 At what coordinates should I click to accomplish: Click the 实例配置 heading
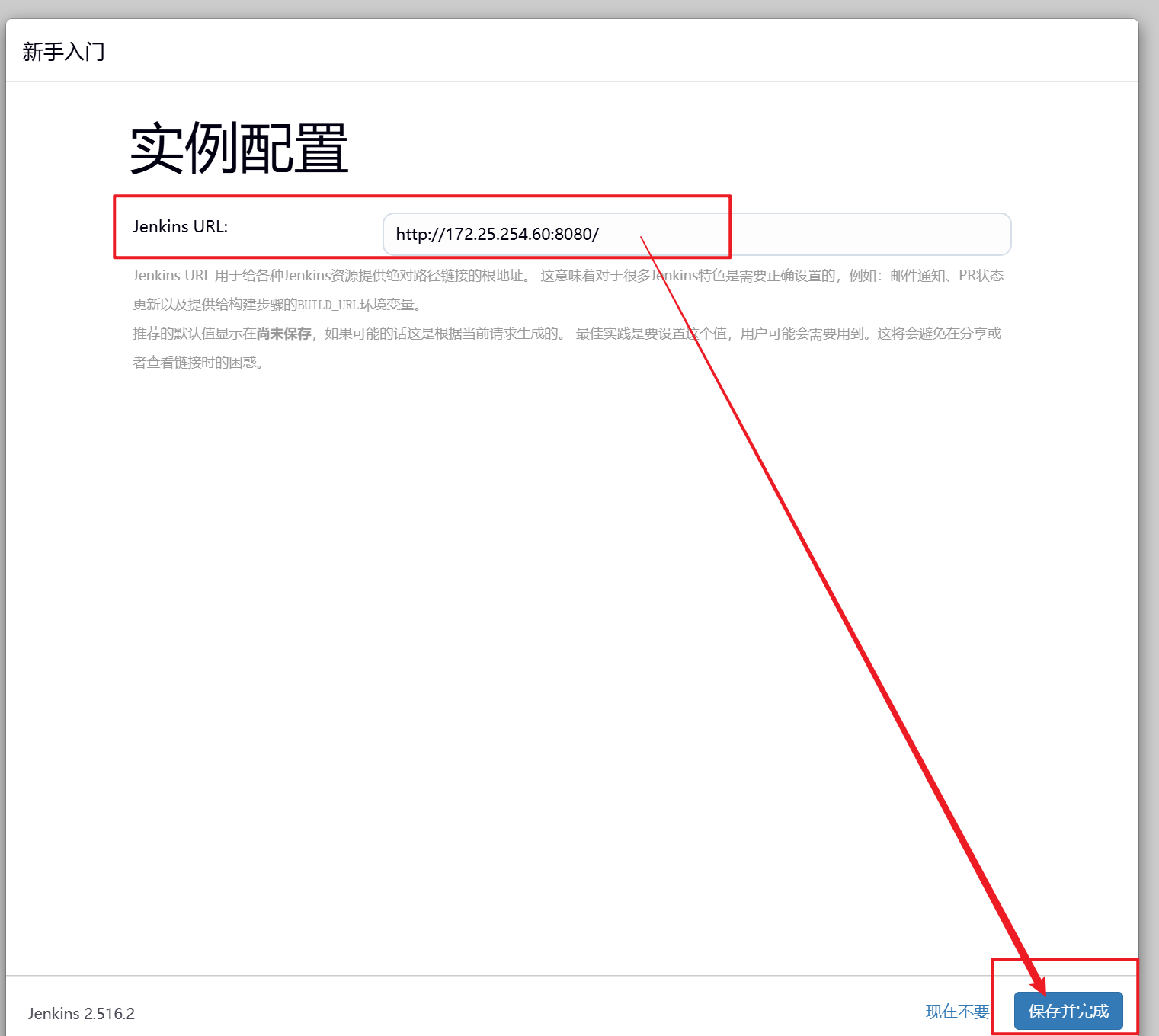tap(239, 148)
